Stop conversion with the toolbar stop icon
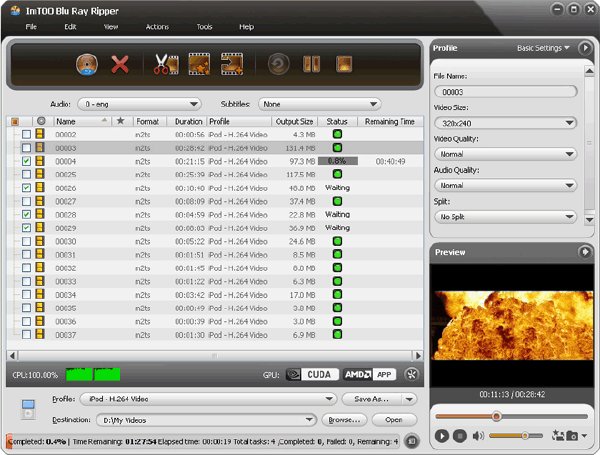 [x=344, y=64]
